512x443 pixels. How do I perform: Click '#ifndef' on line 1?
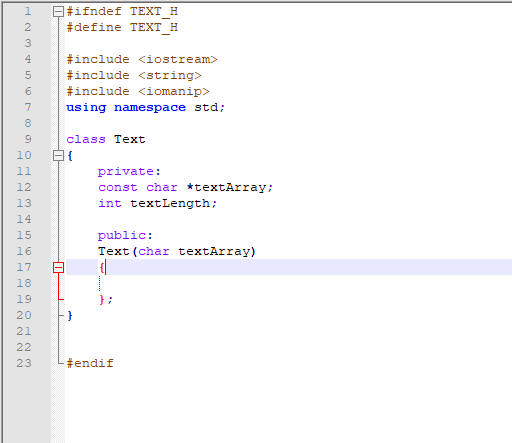click(x=94, y=12)
